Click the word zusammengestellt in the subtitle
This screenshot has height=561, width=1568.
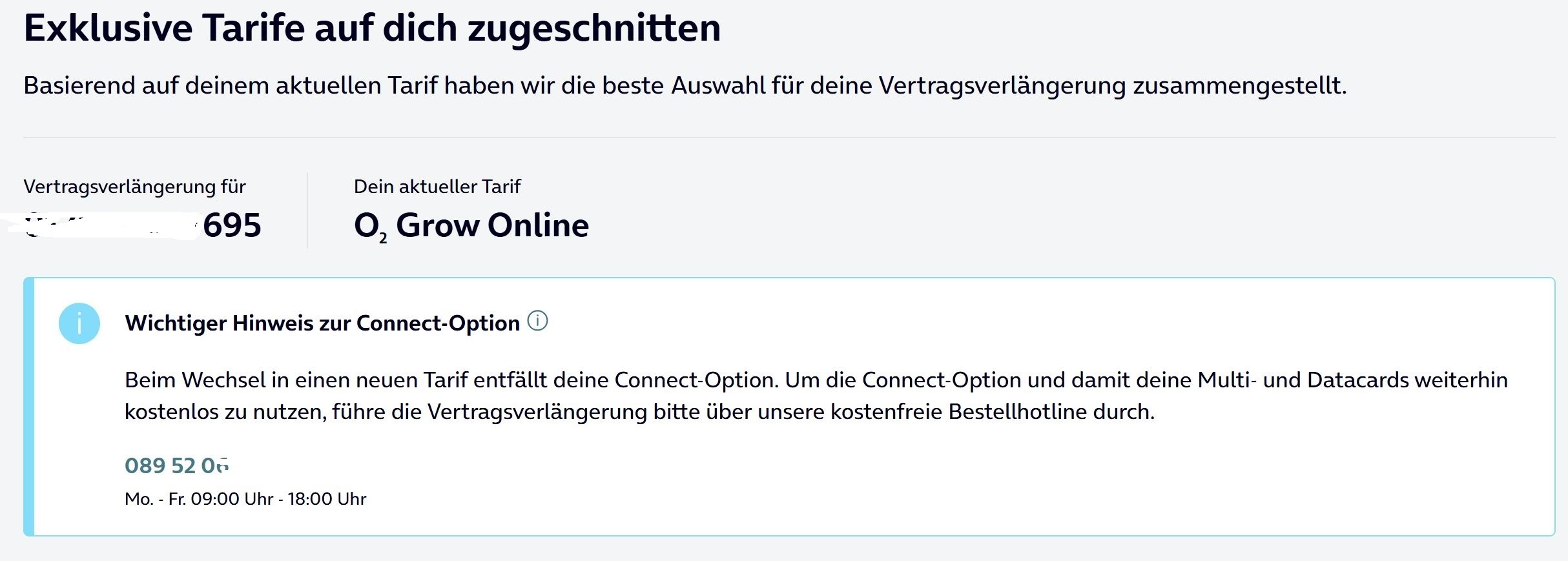[1240, 87]
